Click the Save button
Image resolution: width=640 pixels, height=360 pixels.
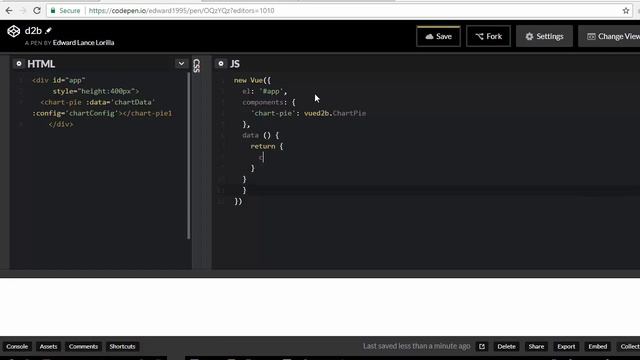(x=438, y=36)
